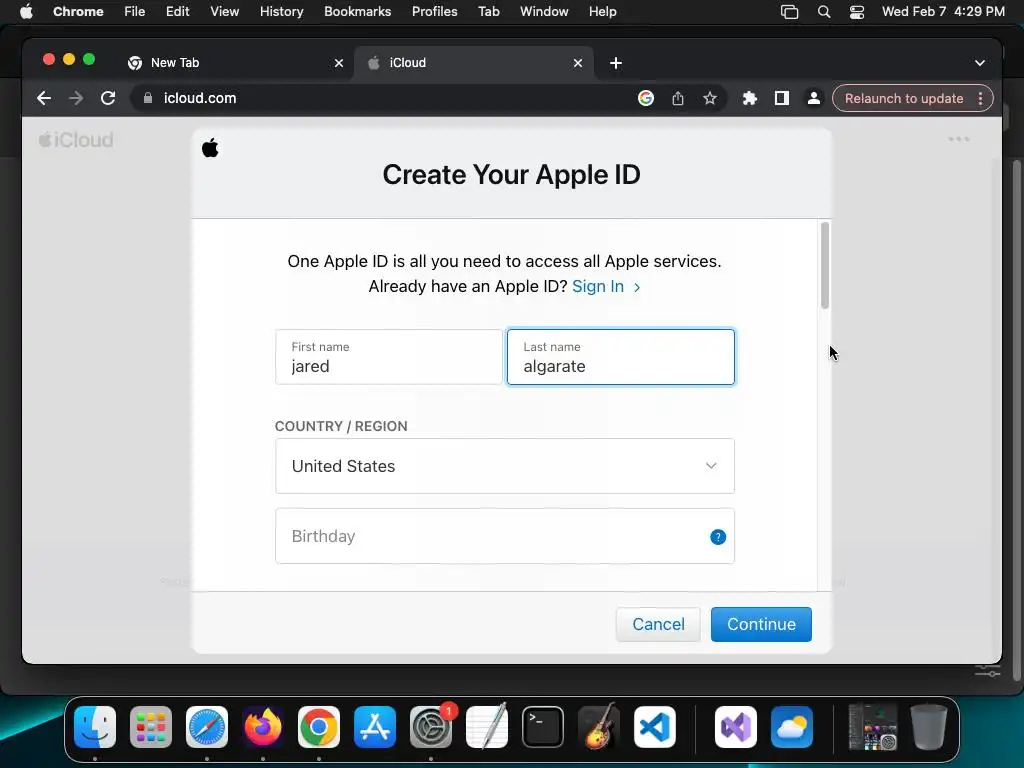Bookmark this page with the star icon
Image resolution: width=1024 pixels, height=768 pixels.
click(710, 98)
